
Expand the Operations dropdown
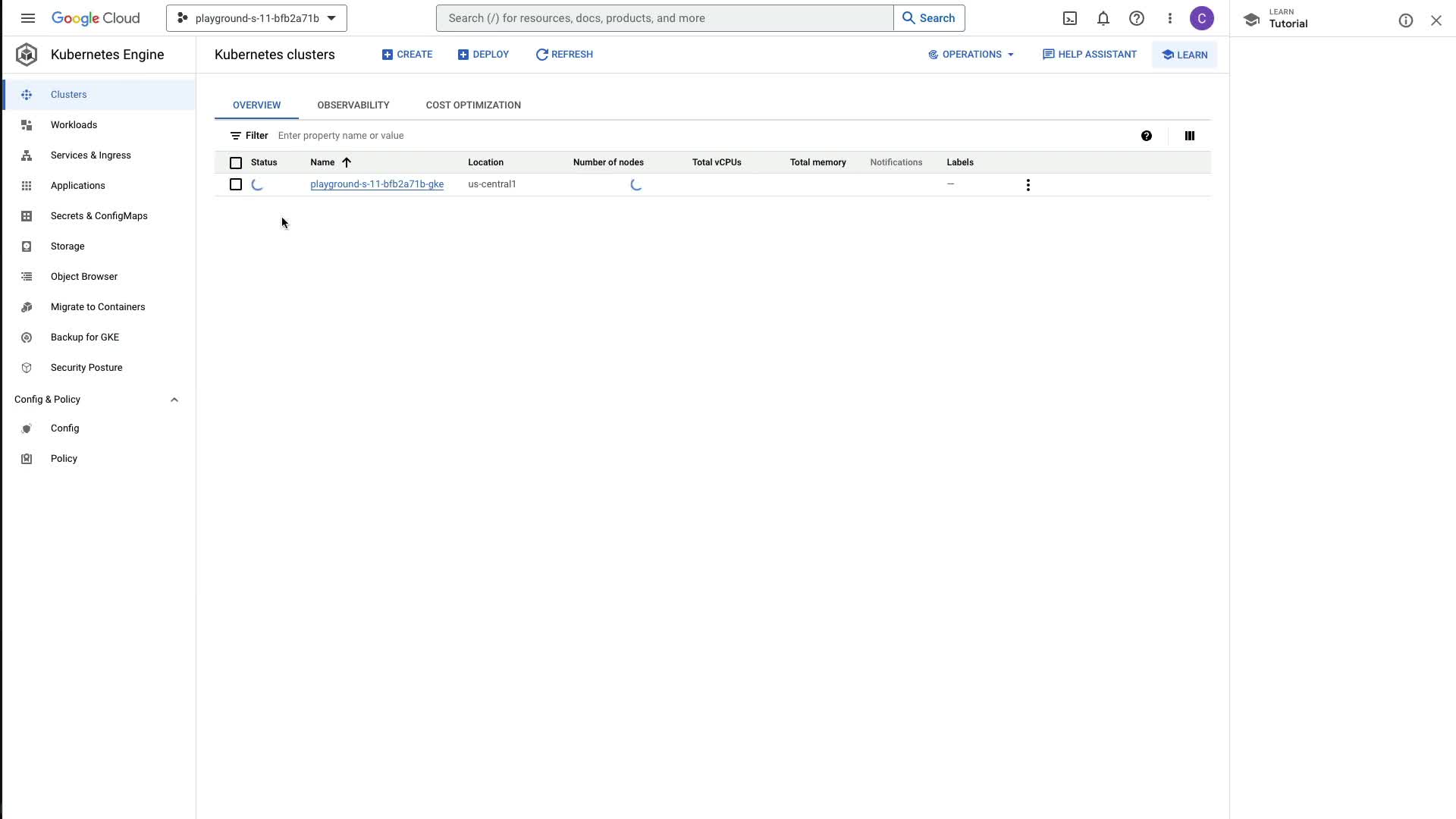pos(971,55)
